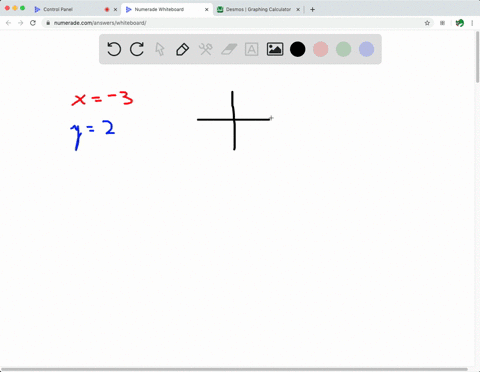This screenshot has width=480, height=372.
Task: Pick the red pen color
Action: [321, 49]
